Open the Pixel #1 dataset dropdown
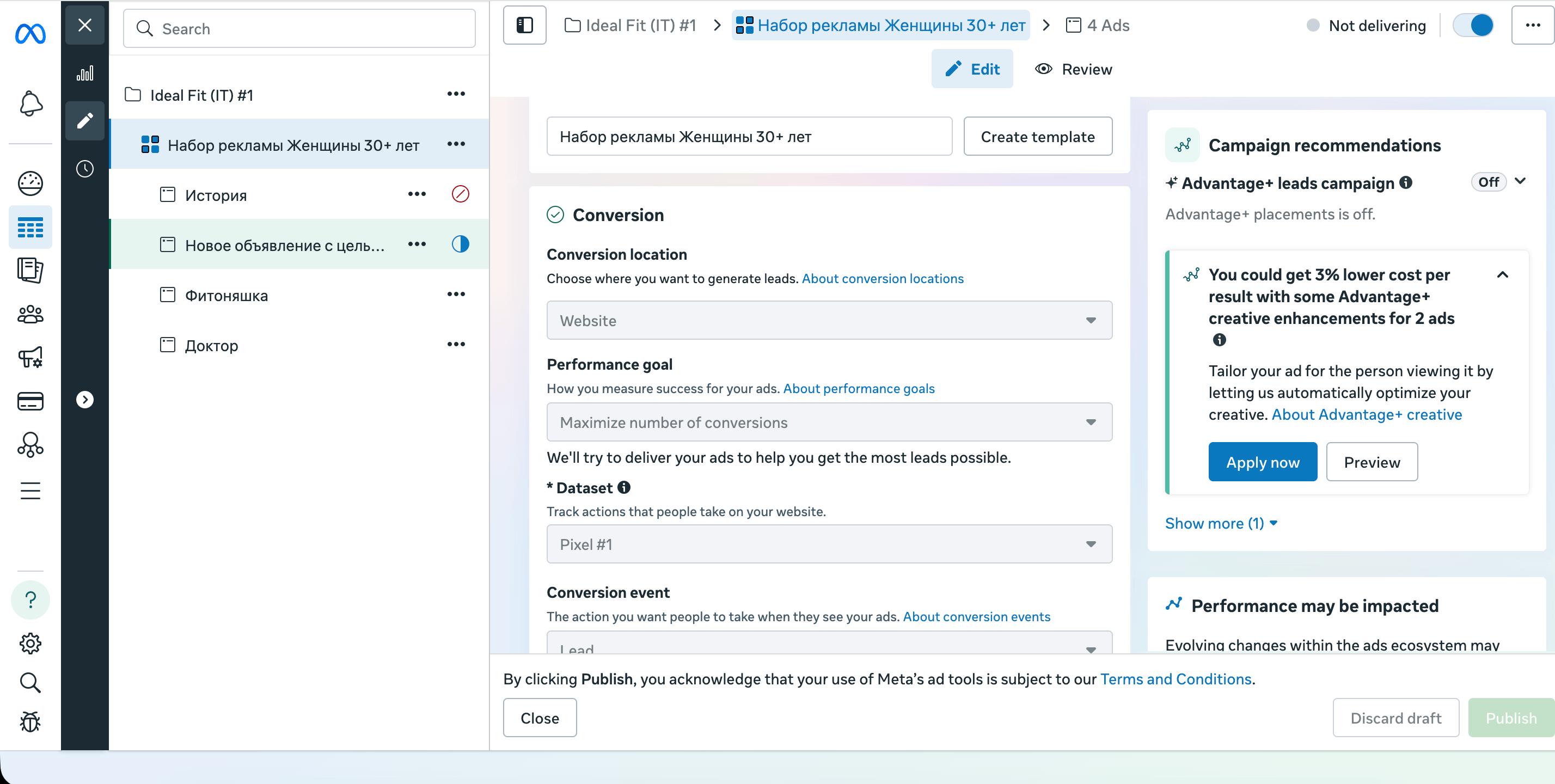Viewport: 1555px width, 784px height. (828, 544)
